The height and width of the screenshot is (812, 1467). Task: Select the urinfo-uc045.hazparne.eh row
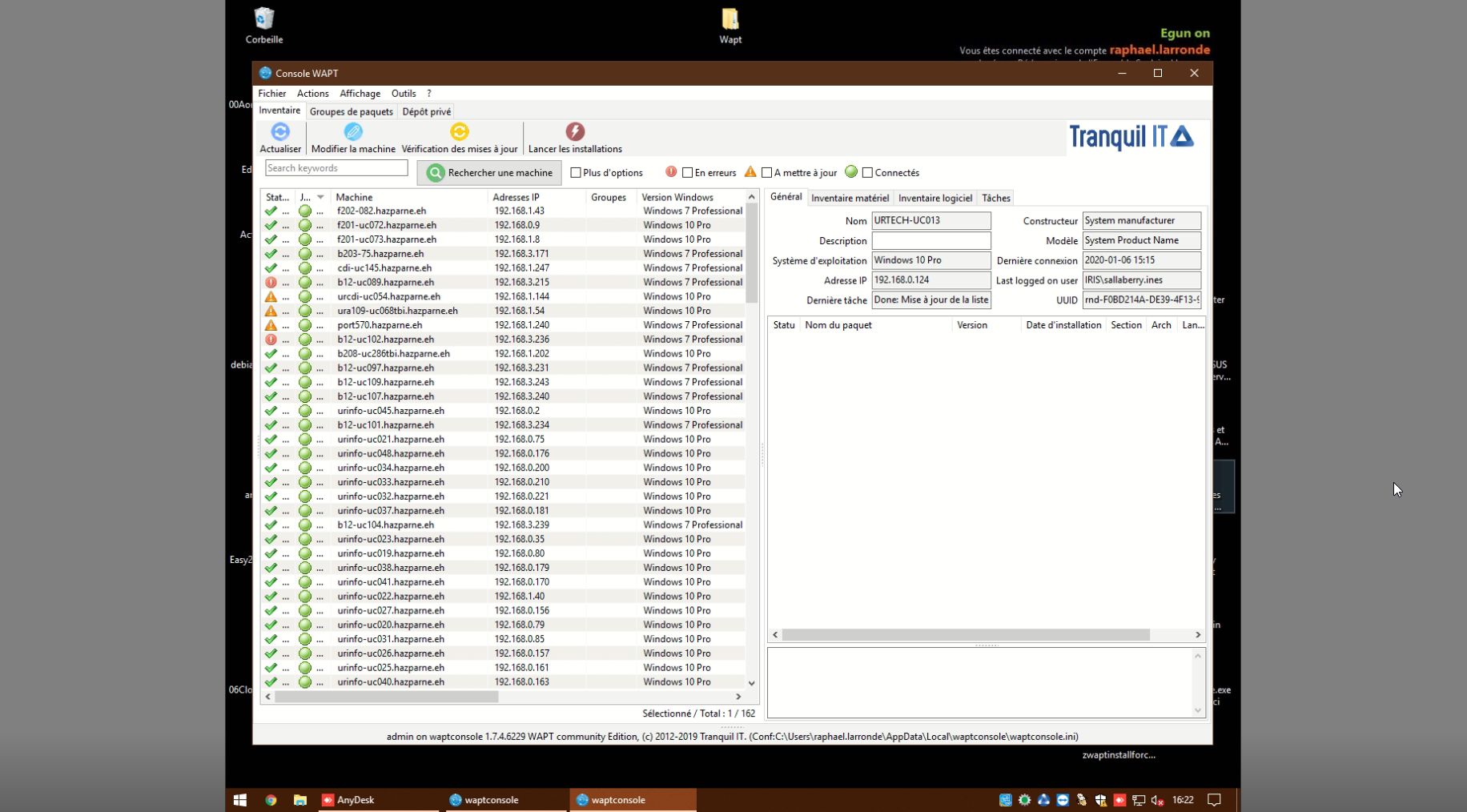point(503,411)
